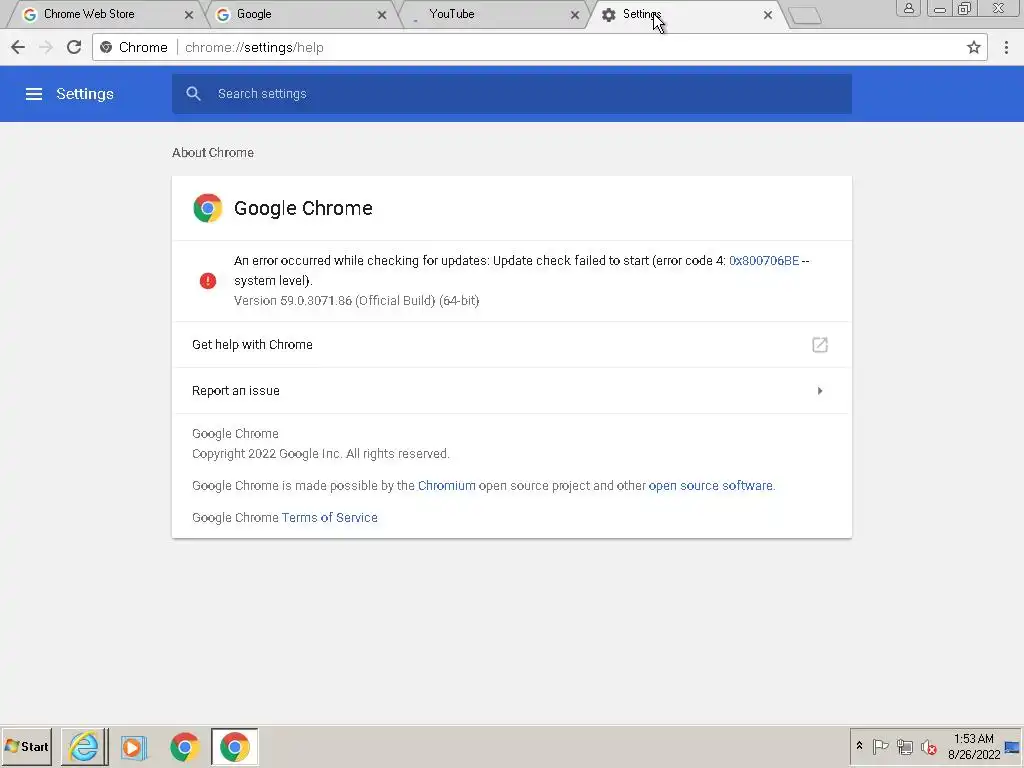The width and height of the screenshot is (1024, 768).
Task: Open the Chrome three-dot menu
Action: point(1006,47)
